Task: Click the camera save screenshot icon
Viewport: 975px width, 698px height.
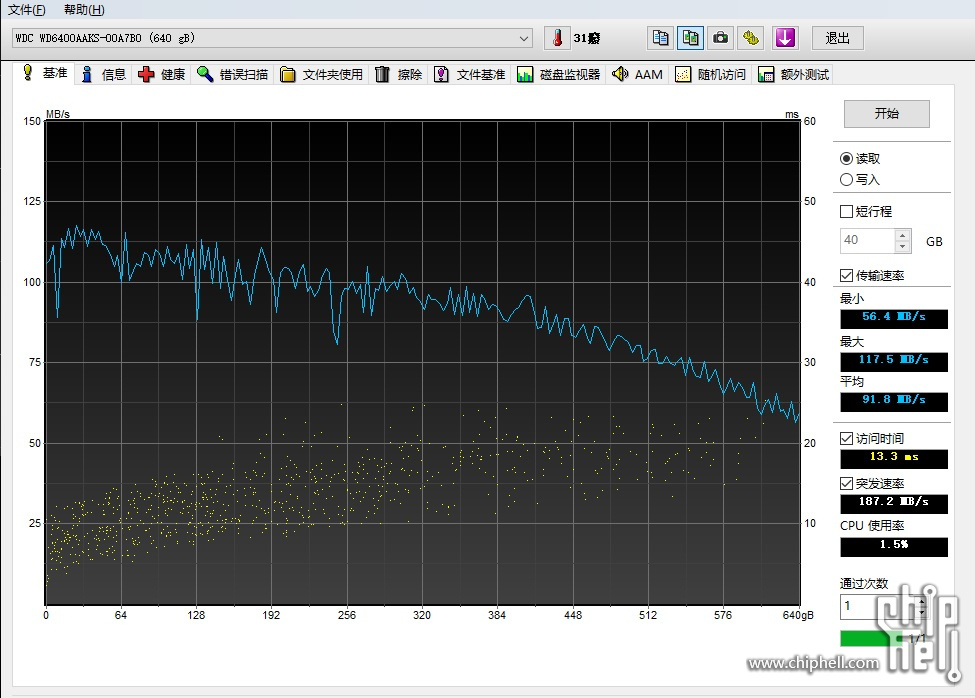Action: click(x=720, y=38)
